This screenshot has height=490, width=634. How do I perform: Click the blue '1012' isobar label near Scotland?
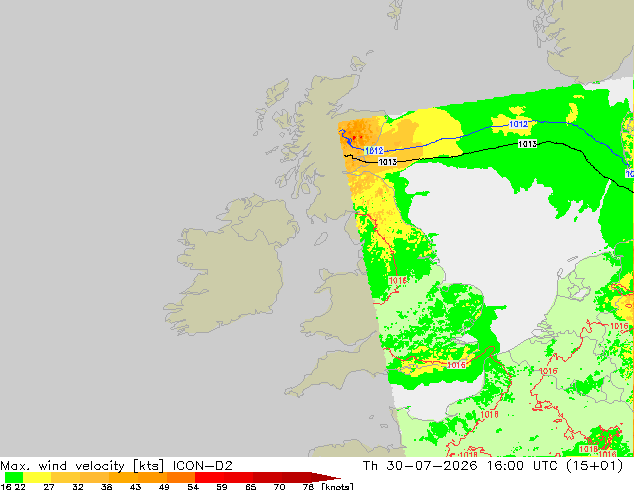(x=374, y=151)
